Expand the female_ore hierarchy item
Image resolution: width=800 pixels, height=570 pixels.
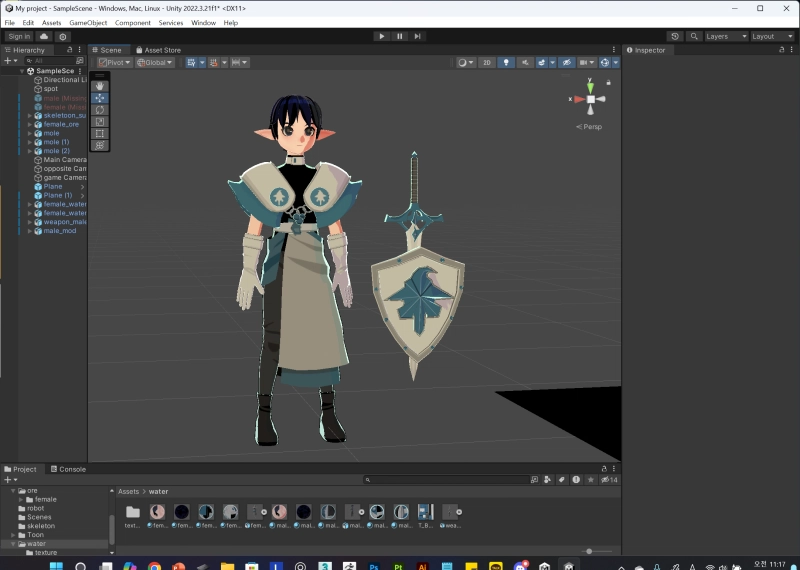tap(30, 124)
